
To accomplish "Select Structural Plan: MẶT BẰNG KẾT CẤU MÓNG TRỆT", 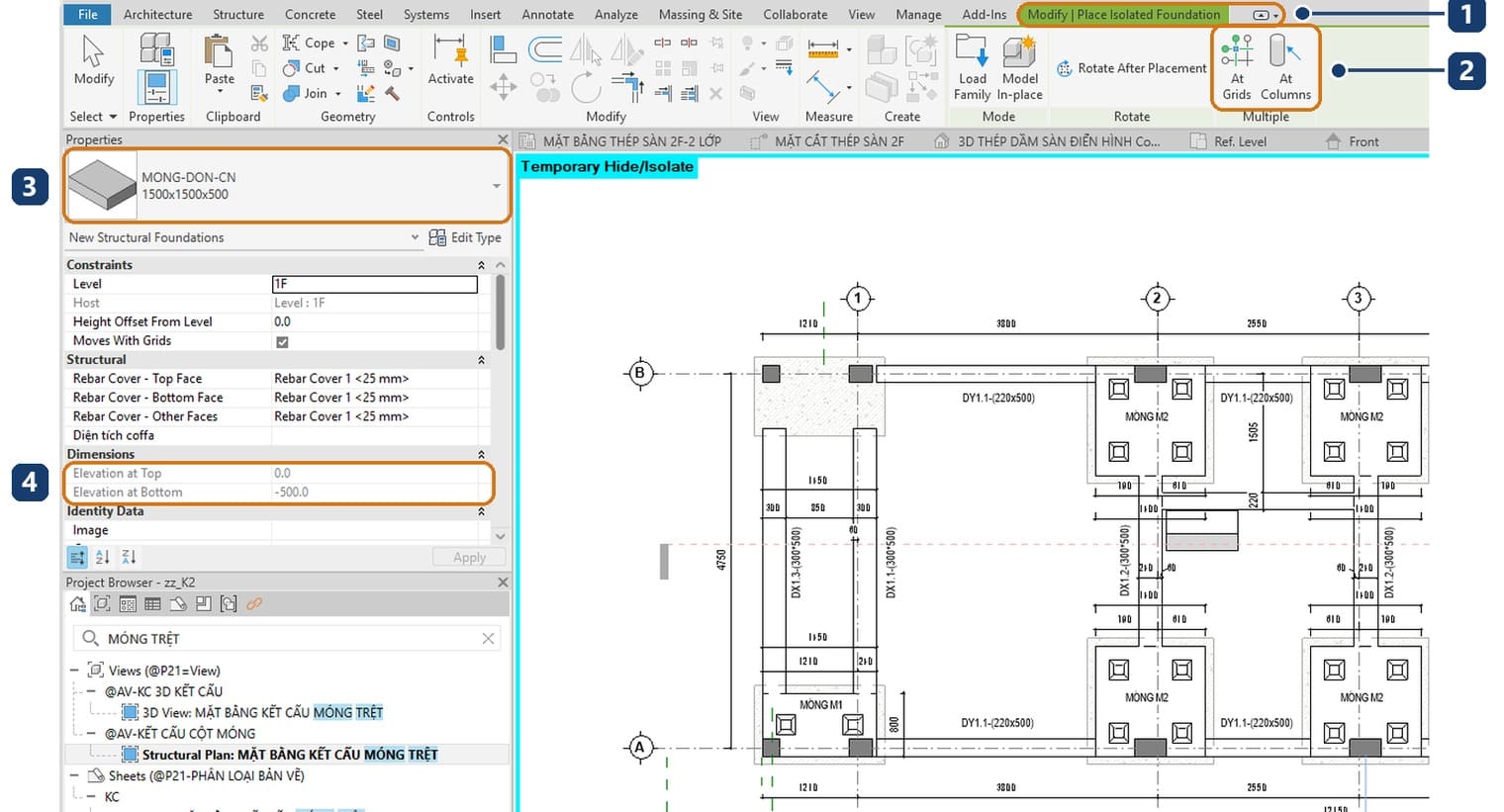I will click(289, 755).
